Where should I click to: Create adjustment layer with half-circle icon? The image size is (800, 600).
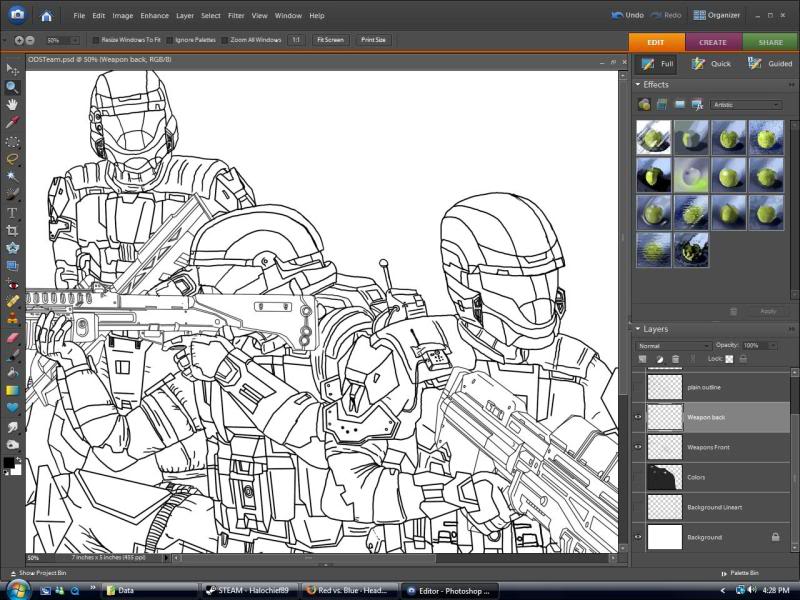pos(659,359)
